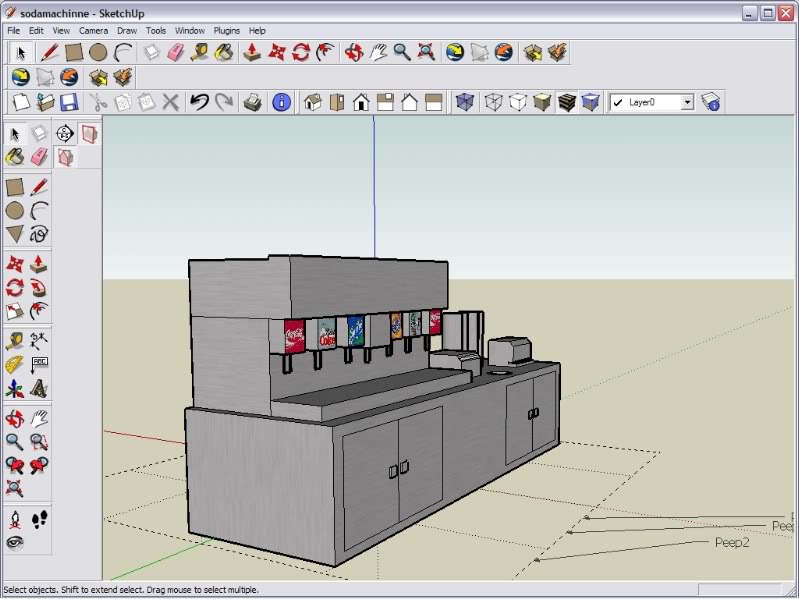Select the Position Camera tool

point(15,520)
